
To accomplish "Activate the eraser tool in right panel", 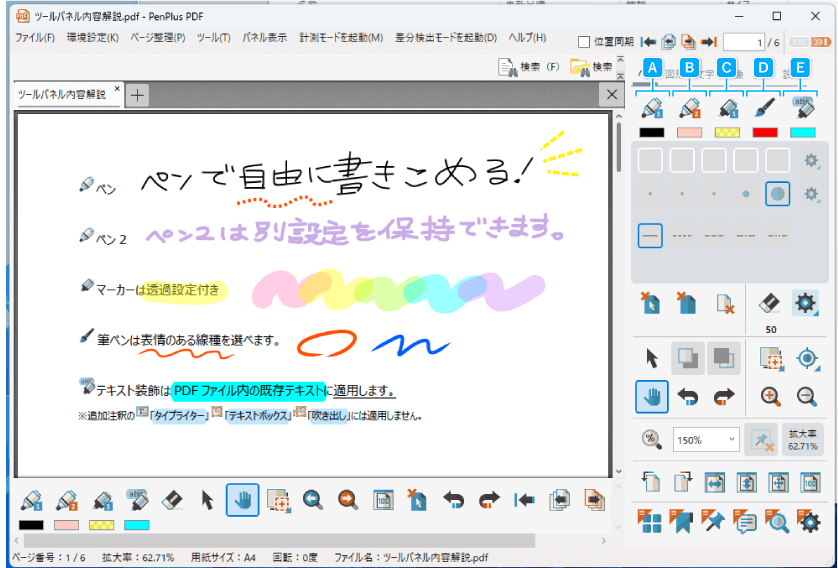I will (x=769, y=304).
